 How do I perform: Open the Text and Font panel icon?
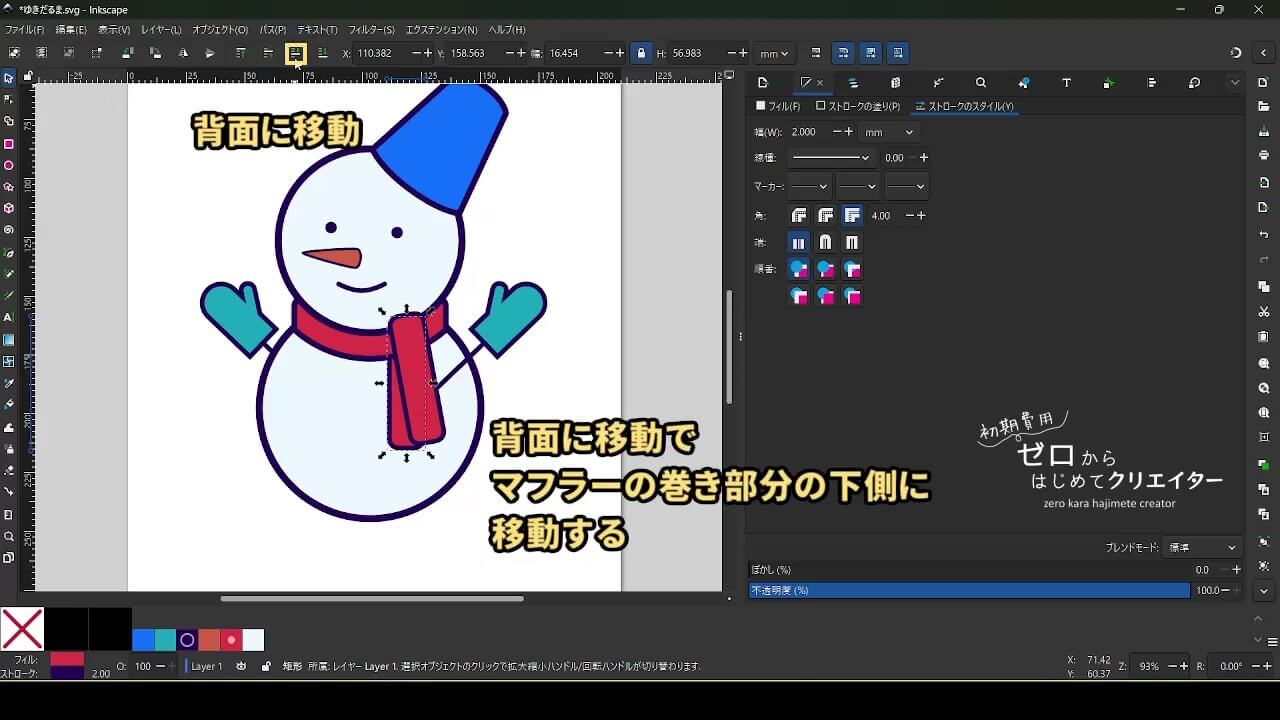1066,83
